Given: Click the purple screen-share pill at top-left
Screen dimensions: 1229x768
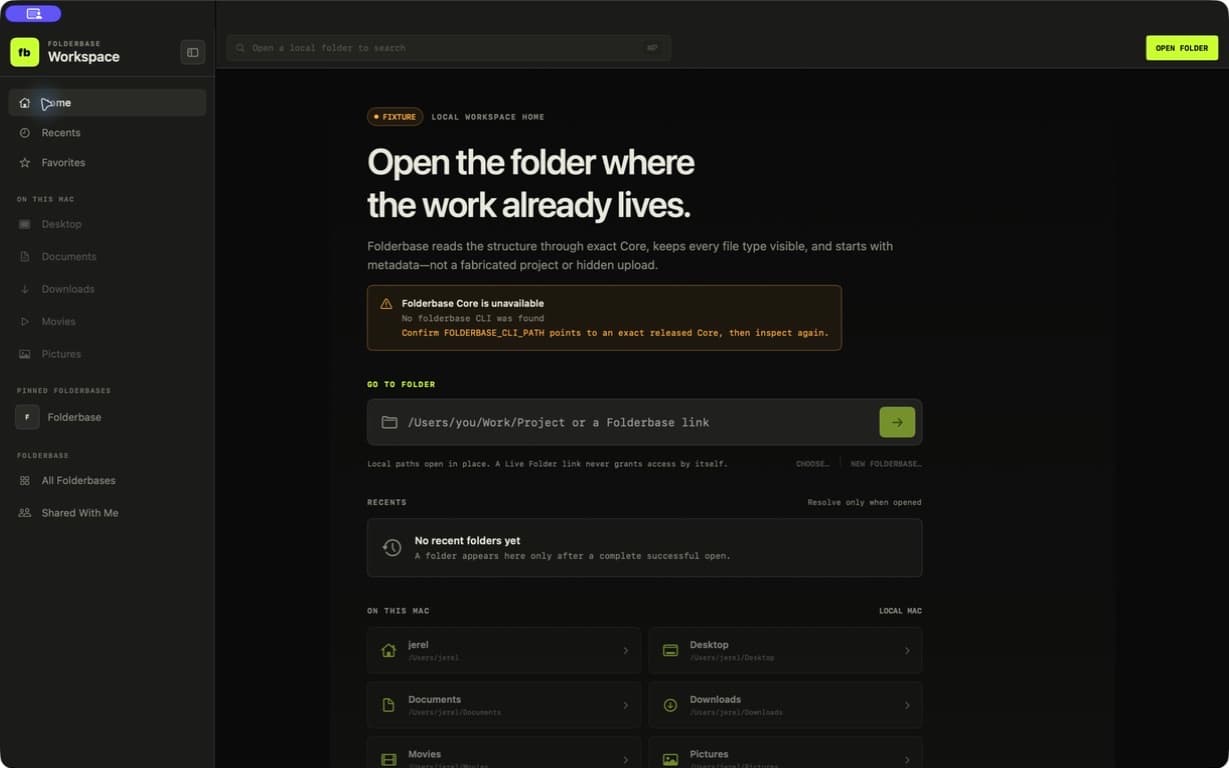Looking at the screenshot, I should 33,14.
